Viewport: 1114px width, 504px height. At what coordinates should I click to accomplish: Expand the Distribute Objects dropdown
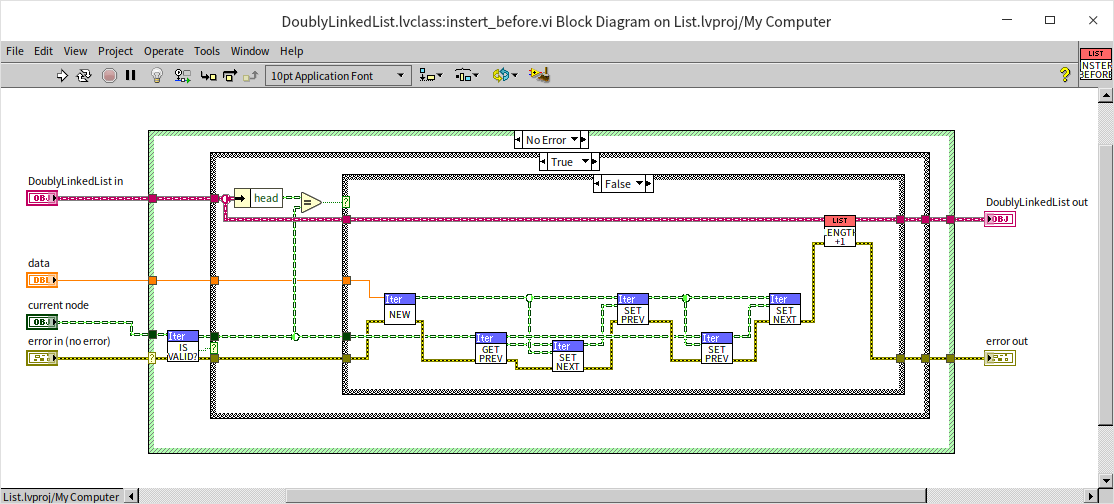point(467,75)
